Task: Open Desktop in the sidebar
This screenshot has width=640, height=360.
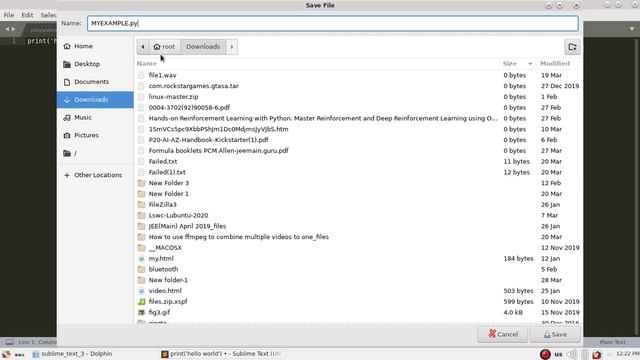Action: [x=95, y=64]
